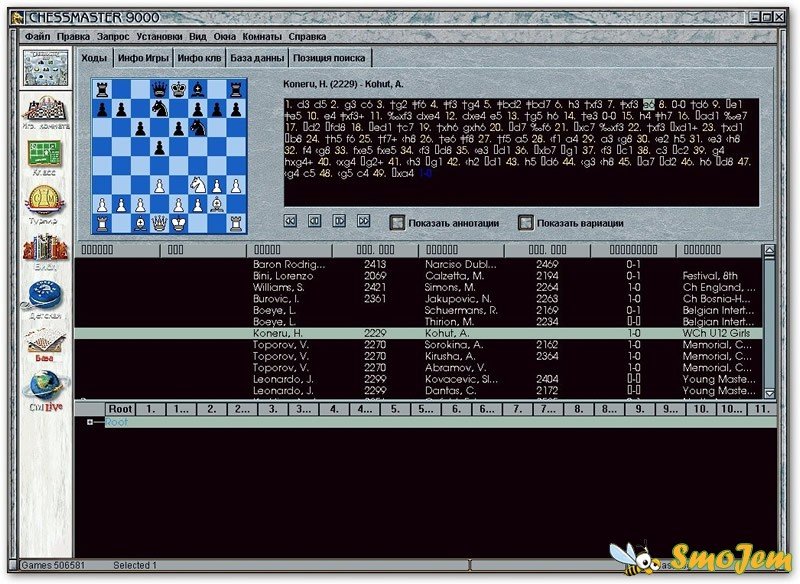Click the game list scrollbar down arrow

tap(769, 393)
